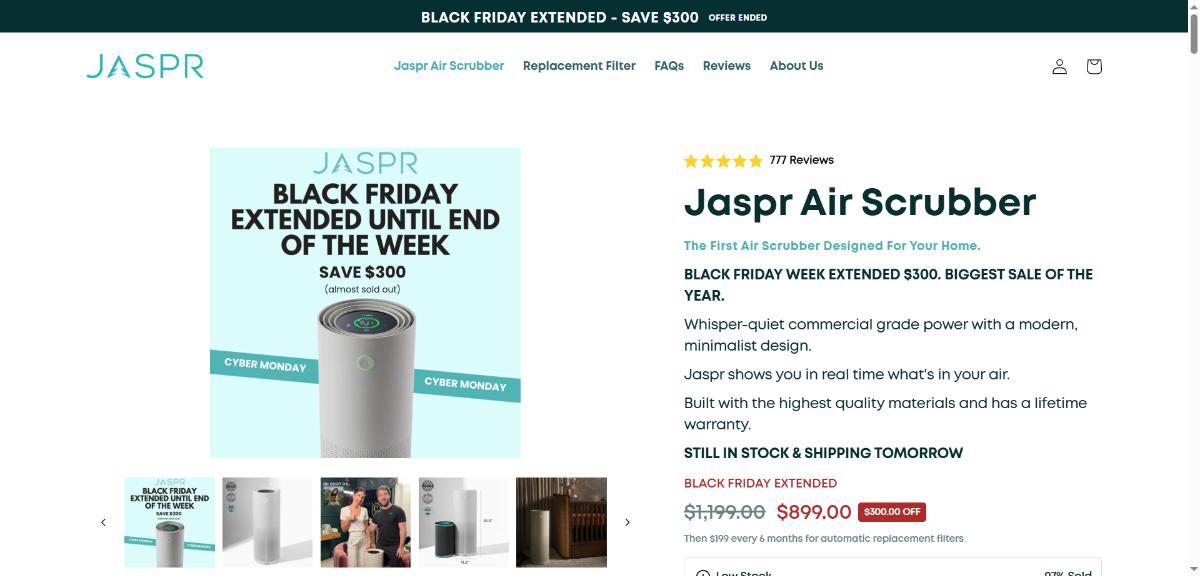Select the dimensions diagram thumbnail
The image size is (1200, 576).
point(463,522)
